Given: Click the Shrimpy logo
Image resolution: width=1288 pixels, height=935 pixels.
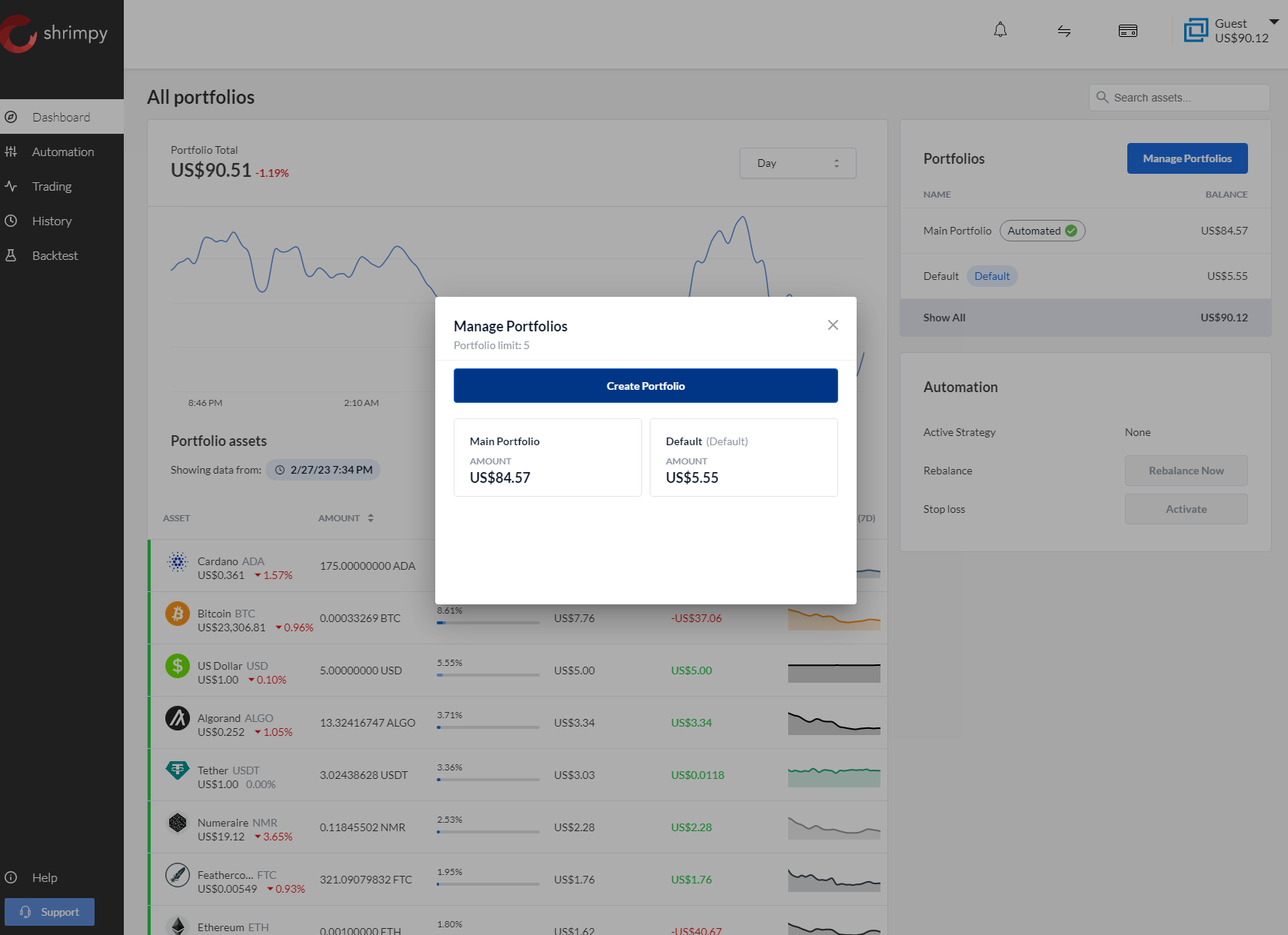Looking at the screenshot, I should point(55,34).
